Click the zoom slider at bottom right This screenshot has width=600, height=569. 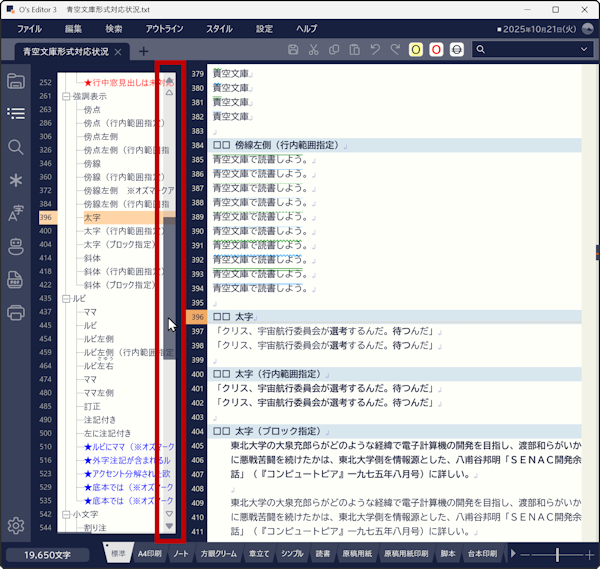557,553
